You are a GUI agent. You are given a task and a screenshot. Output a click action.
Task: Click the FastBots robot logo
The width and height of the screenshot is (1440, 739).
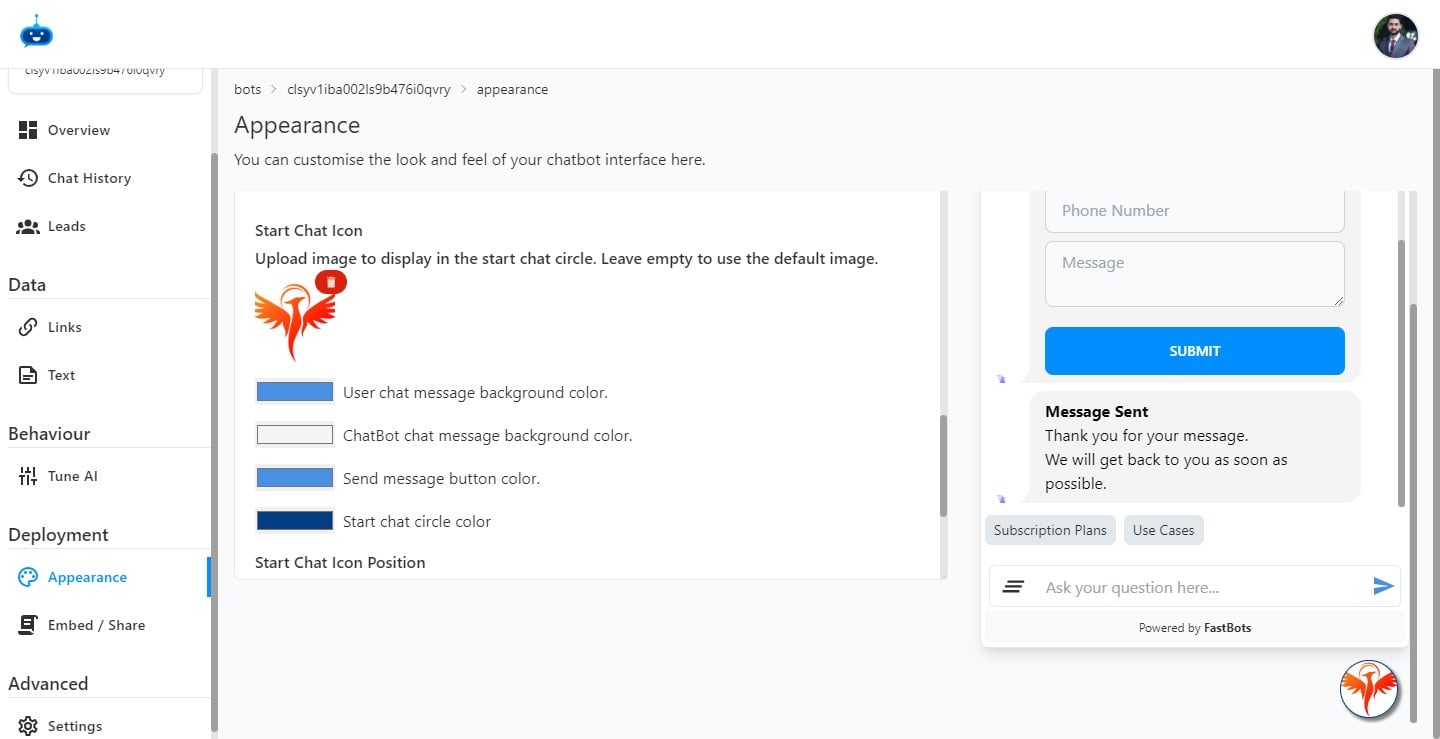click(36, 31)
